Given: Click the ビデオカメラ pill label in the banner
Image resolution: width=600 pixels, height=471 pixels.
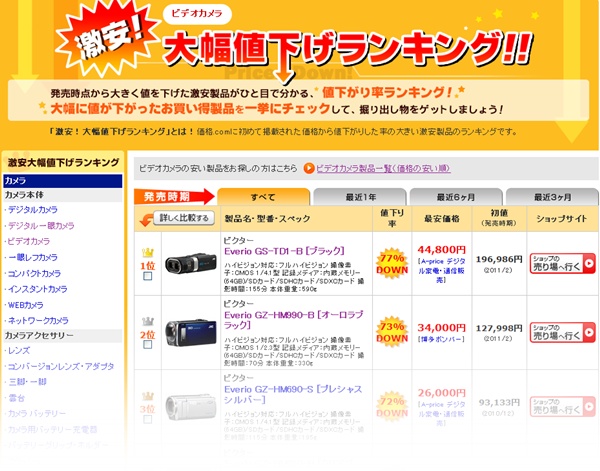Looking at the screenshot, I should click(x=197, y=13).
